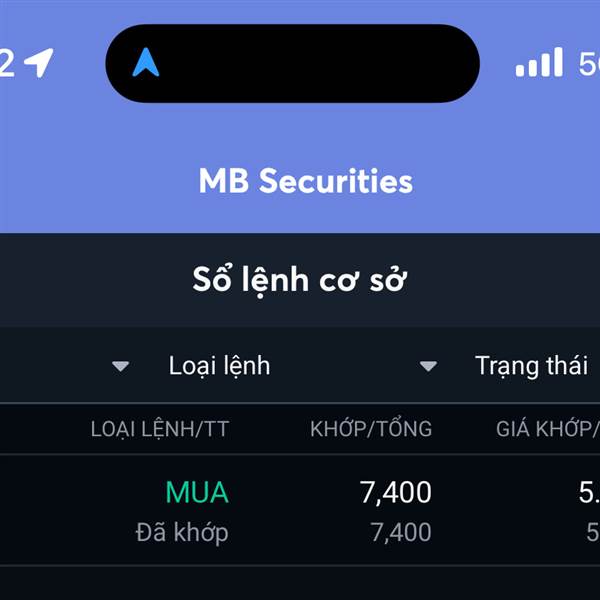Tap the cellular signal bars icon
The width and height of the screenshot is (600, 600).
click(x=539, y=63)
